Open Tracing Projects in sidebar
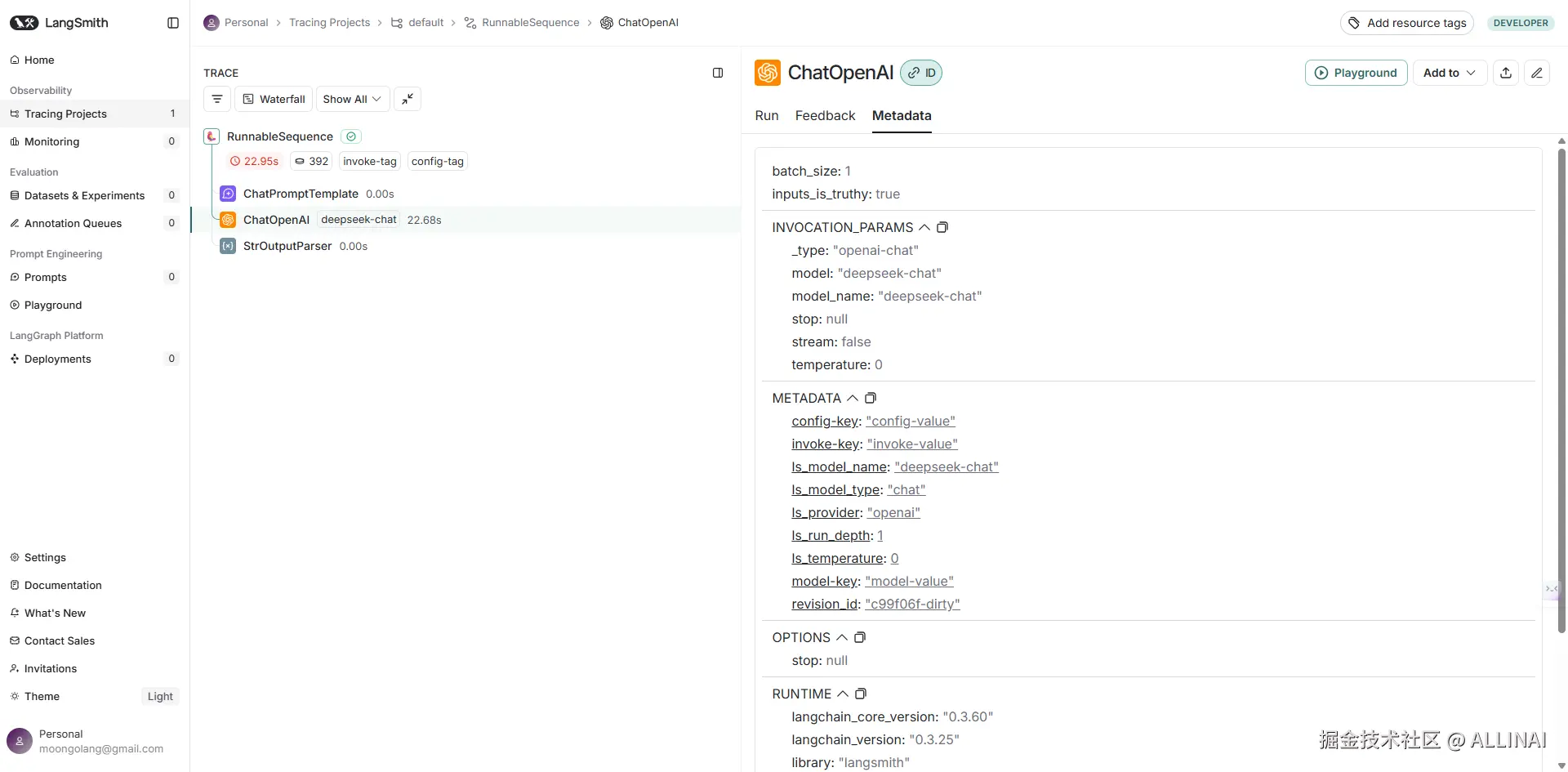Viewport: 1568px width, 772px height. [x=95, y=114]
